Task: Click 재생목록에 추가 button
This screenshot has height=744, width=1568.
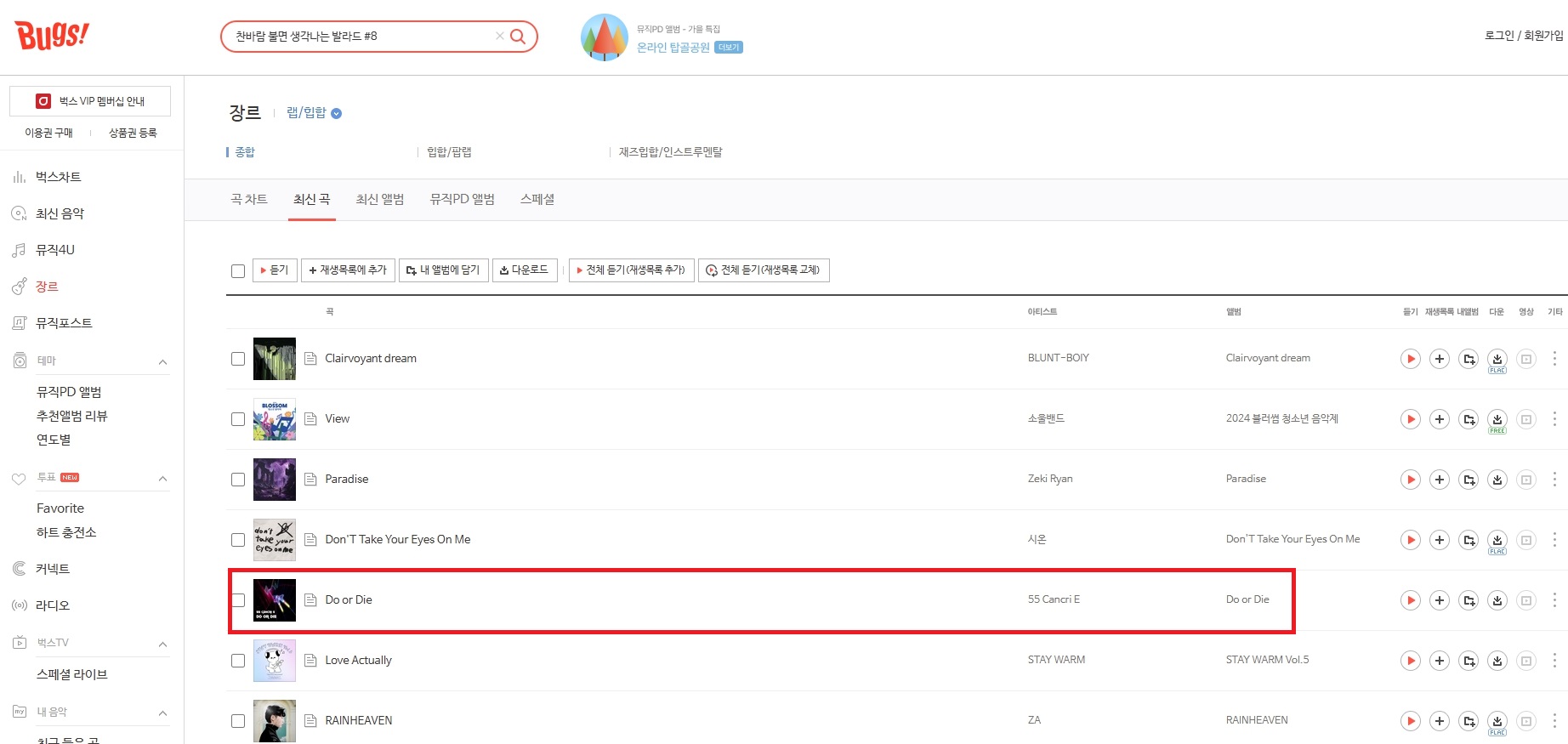Action: click(x=348, y=270)
